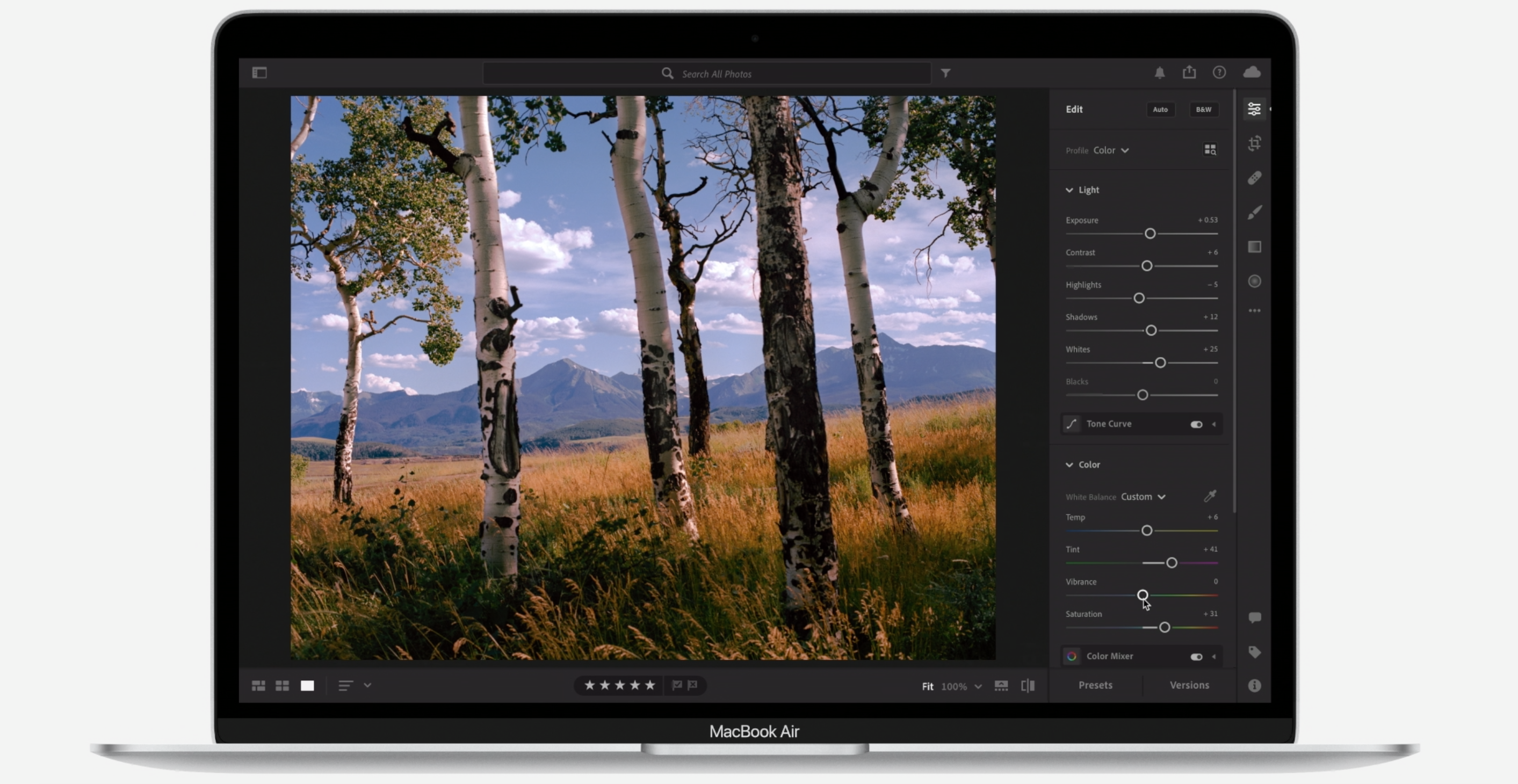Open the Presets tab
Viewport: 1518px width, 784px height.
click(x=1095, y=685)
